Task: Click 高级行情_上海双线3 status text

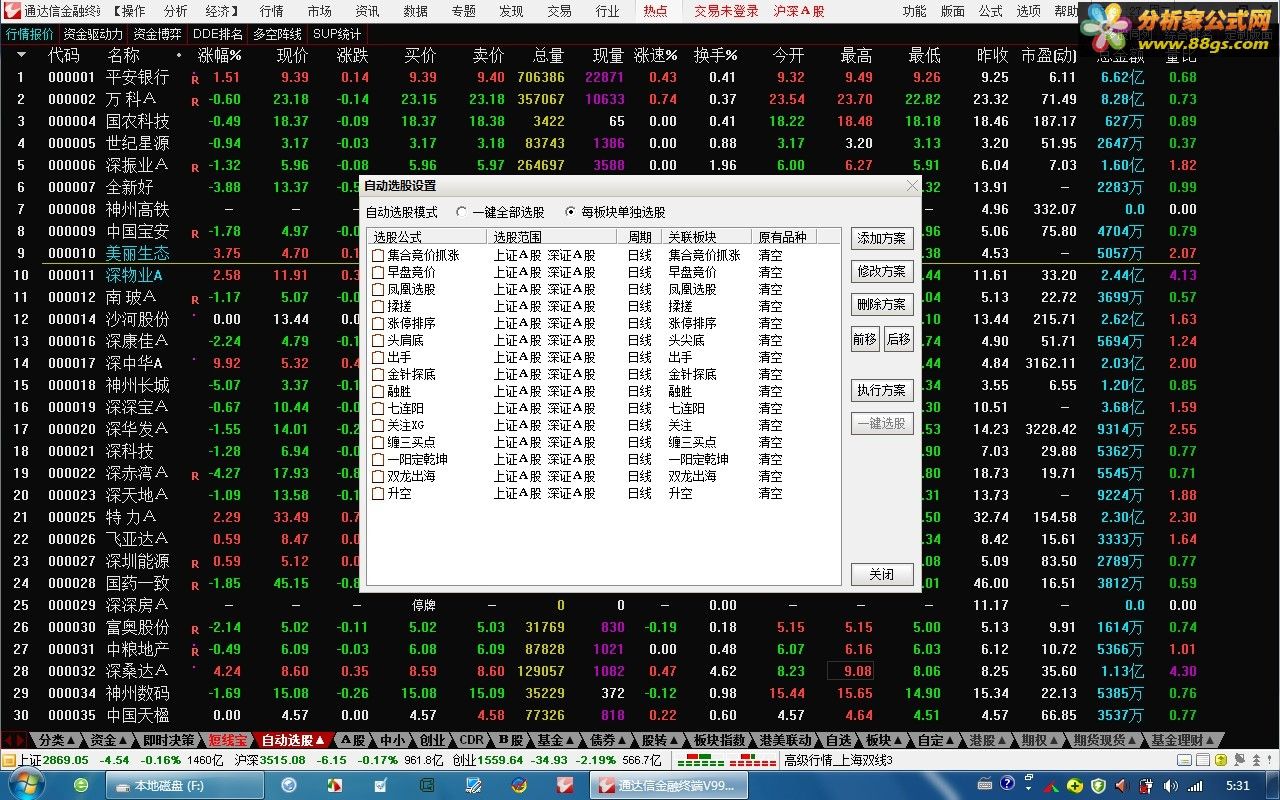Action: (x=838, y=761)
